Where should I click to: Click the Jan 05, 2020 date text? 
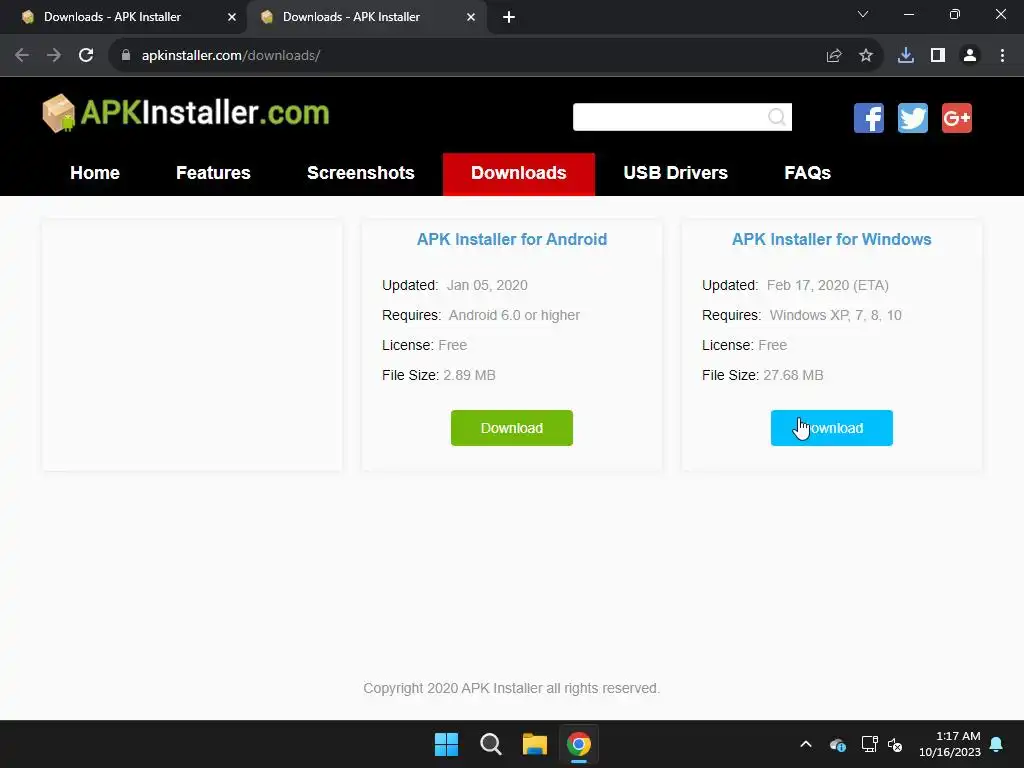click(x=487, y=285)
